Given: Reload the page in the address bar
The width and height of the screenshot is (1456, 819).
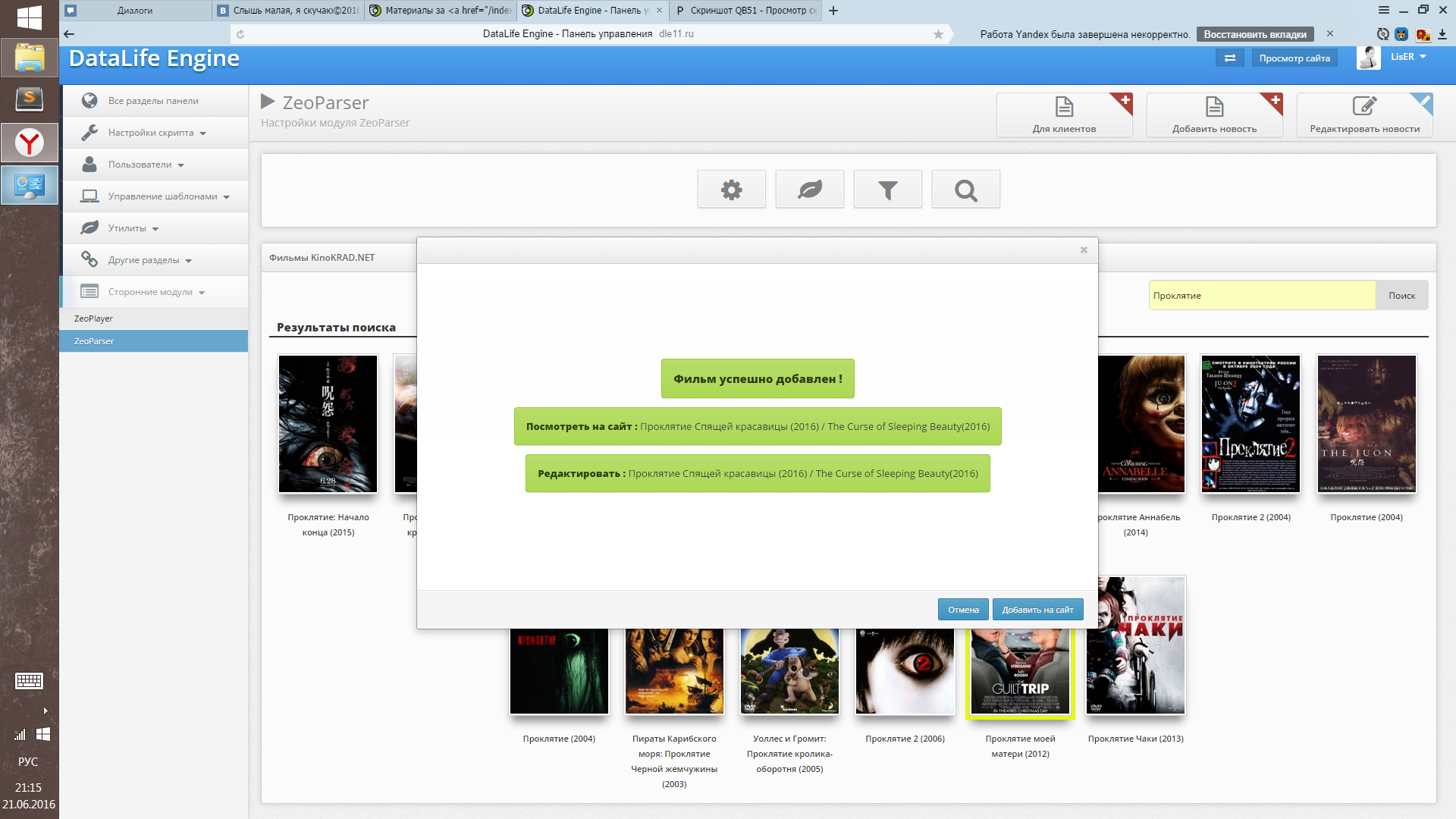Looking at the screenshot, I should click(x=240, y=34).
